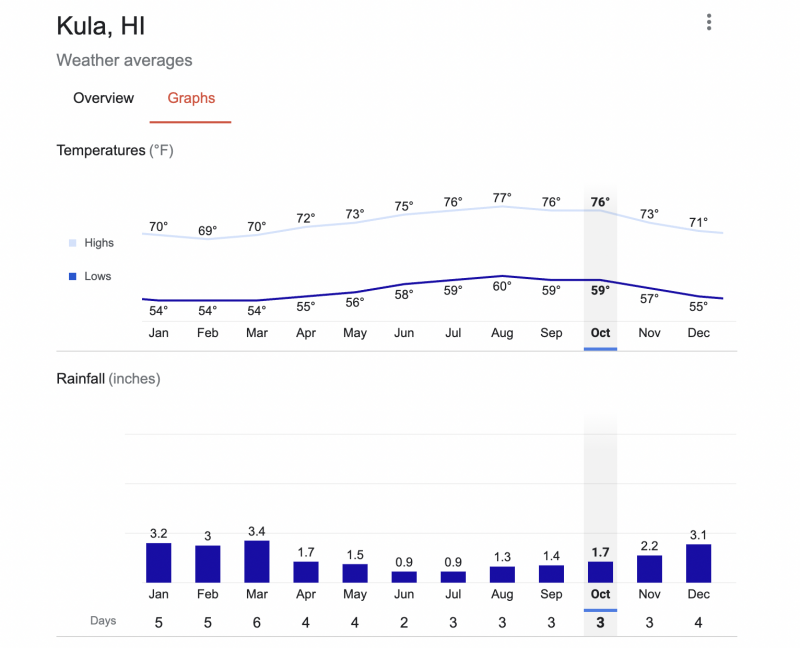Click the dark blue Lows legend swatch

click(72, 276)
